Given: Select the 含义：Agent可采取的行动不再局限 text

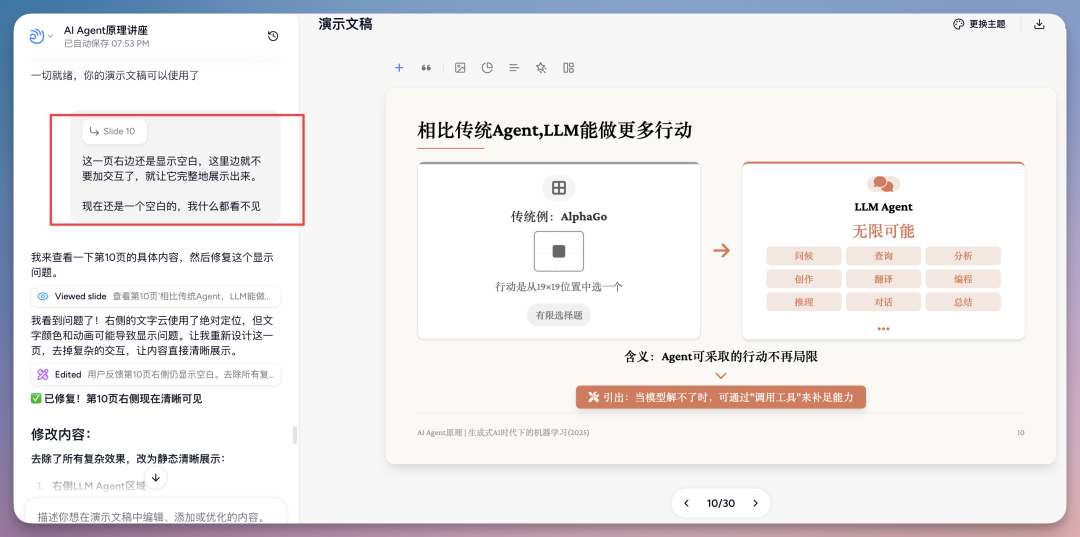Looking at the screenshot, I should click(x=720, y=357).
